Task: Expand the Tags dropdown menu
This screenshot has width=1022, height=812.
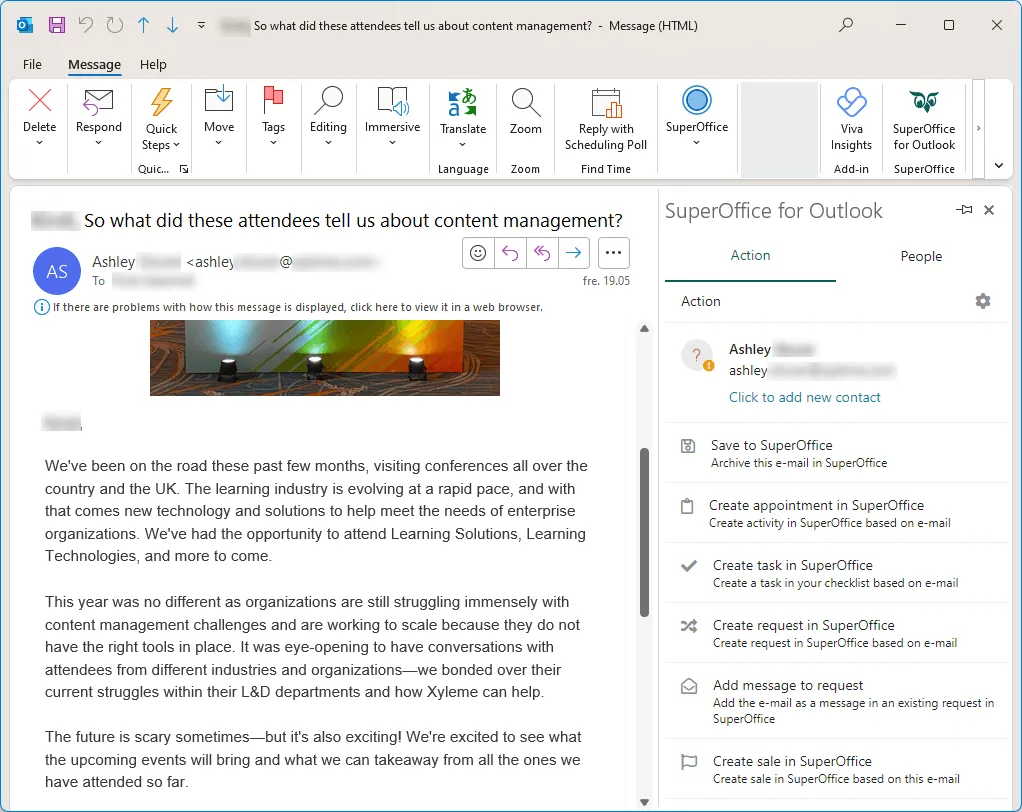Action: click(x=273, y=143)
